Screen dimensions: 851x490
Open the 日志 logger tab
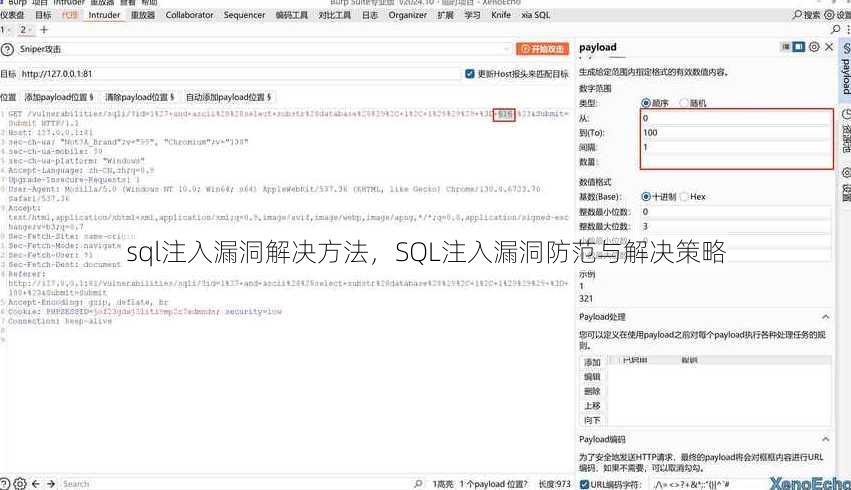[x=370, y=15]
